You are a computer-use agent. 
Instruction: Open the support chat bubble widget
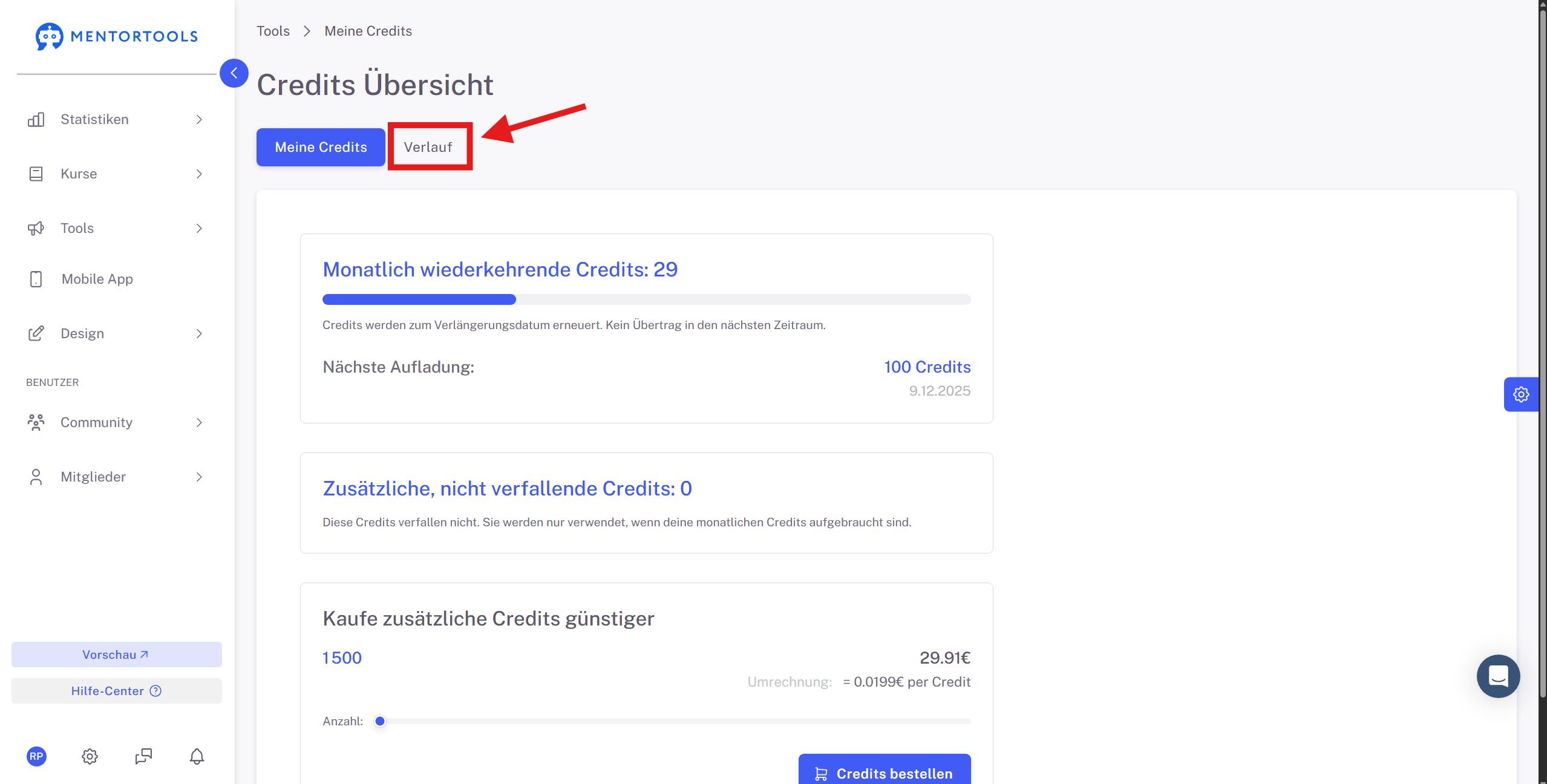tap(1498, 676)
